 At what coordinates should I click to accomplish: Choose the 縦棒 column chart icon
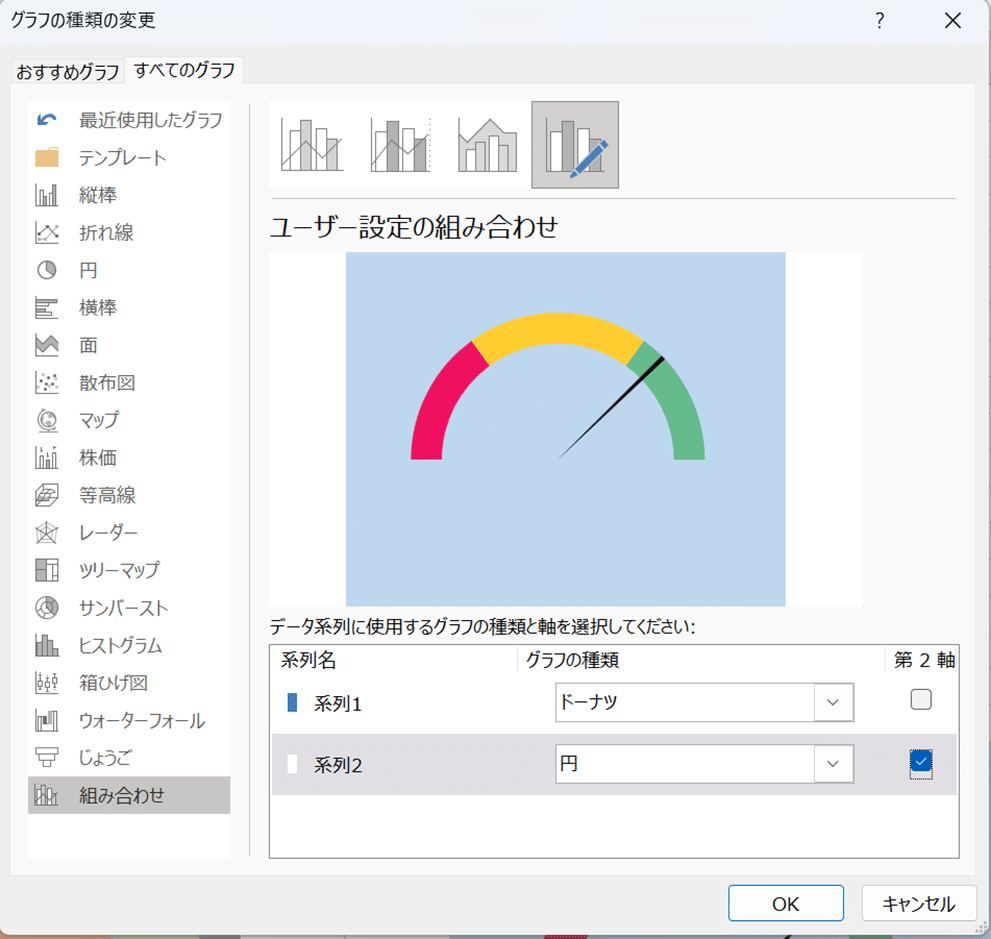[47, 195]
